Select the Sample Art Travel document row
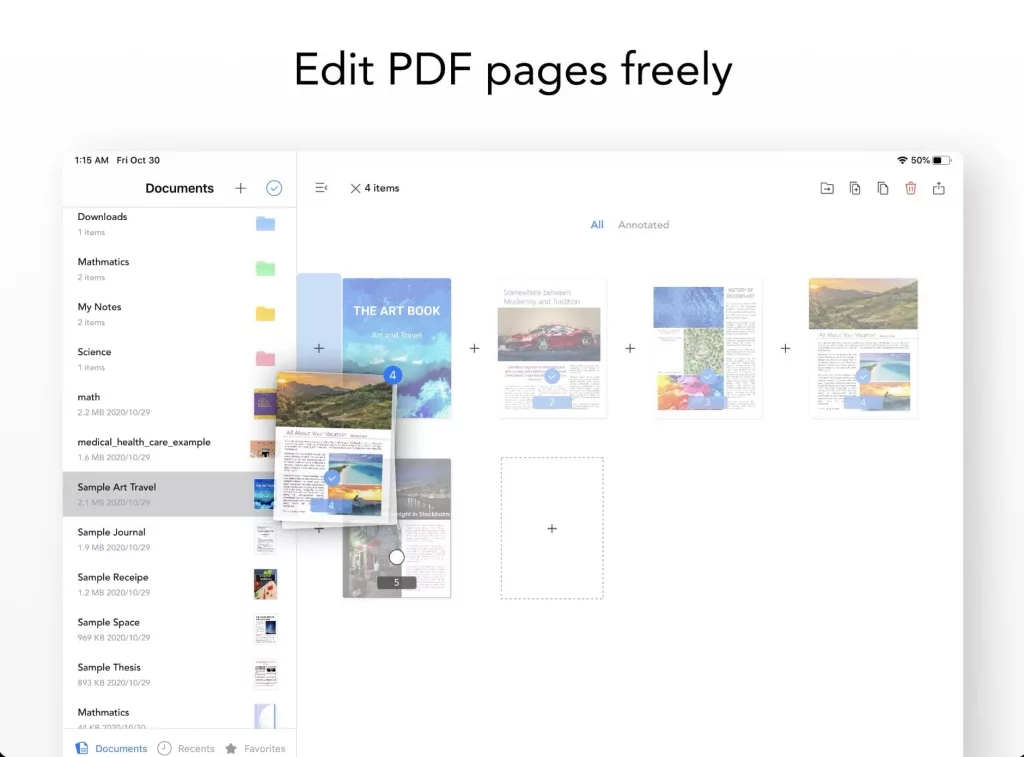The width and height of the screenshot is (1024, 757). (x=180, y=494)
